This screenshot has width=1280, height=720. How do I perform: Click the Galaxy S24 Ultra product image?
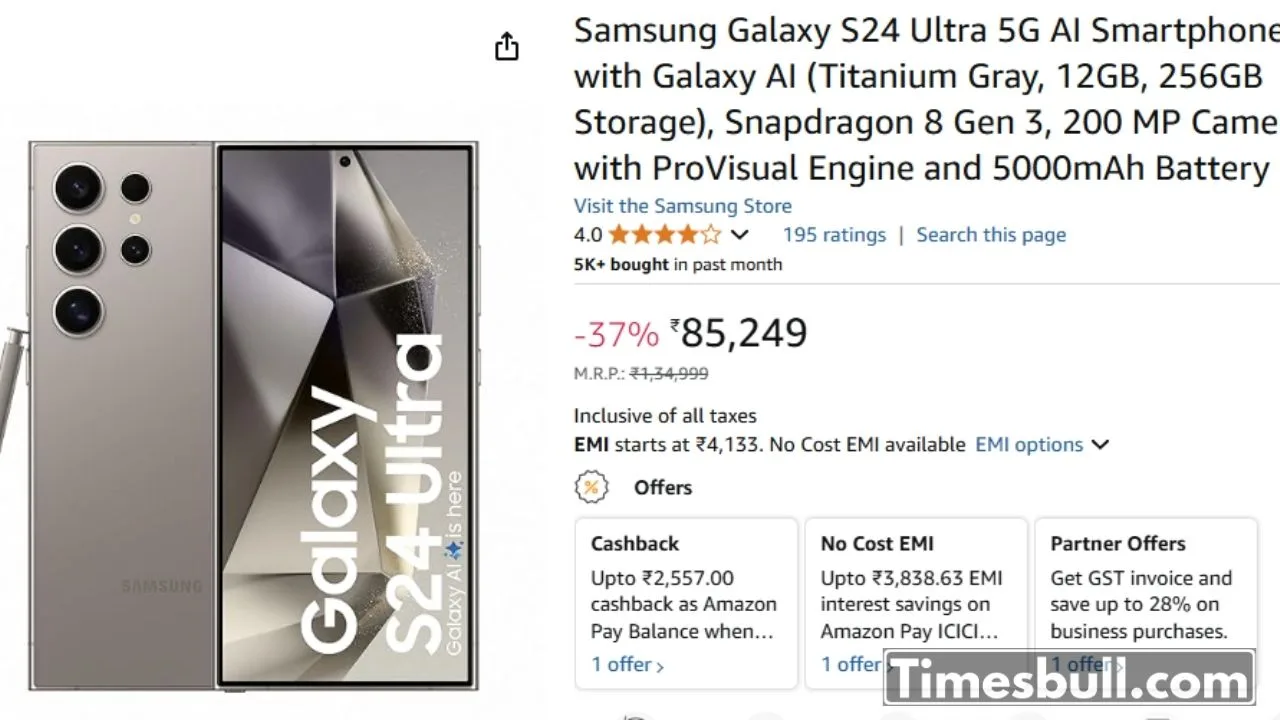(254, 415)
